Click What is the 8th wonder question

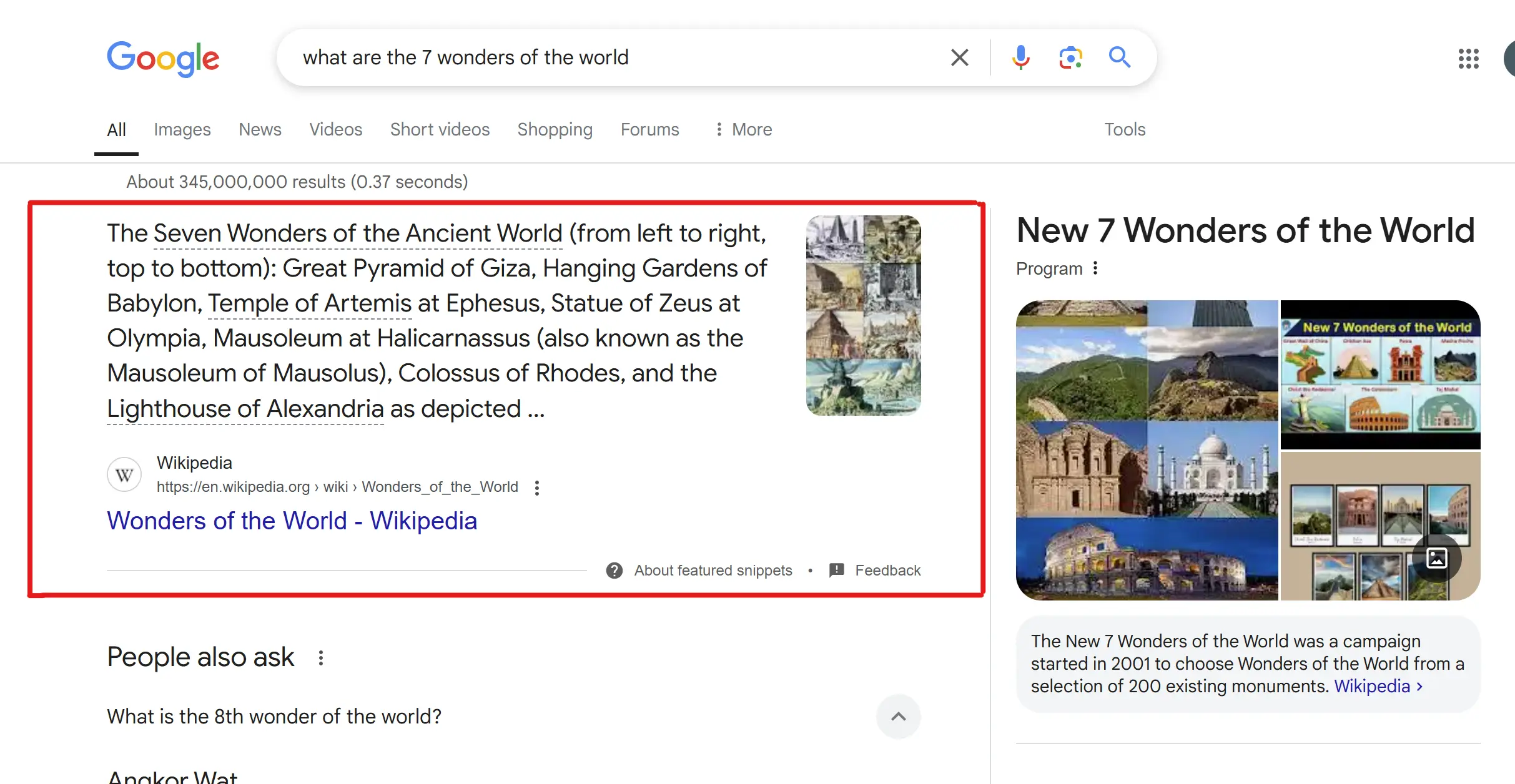point(274,717)
